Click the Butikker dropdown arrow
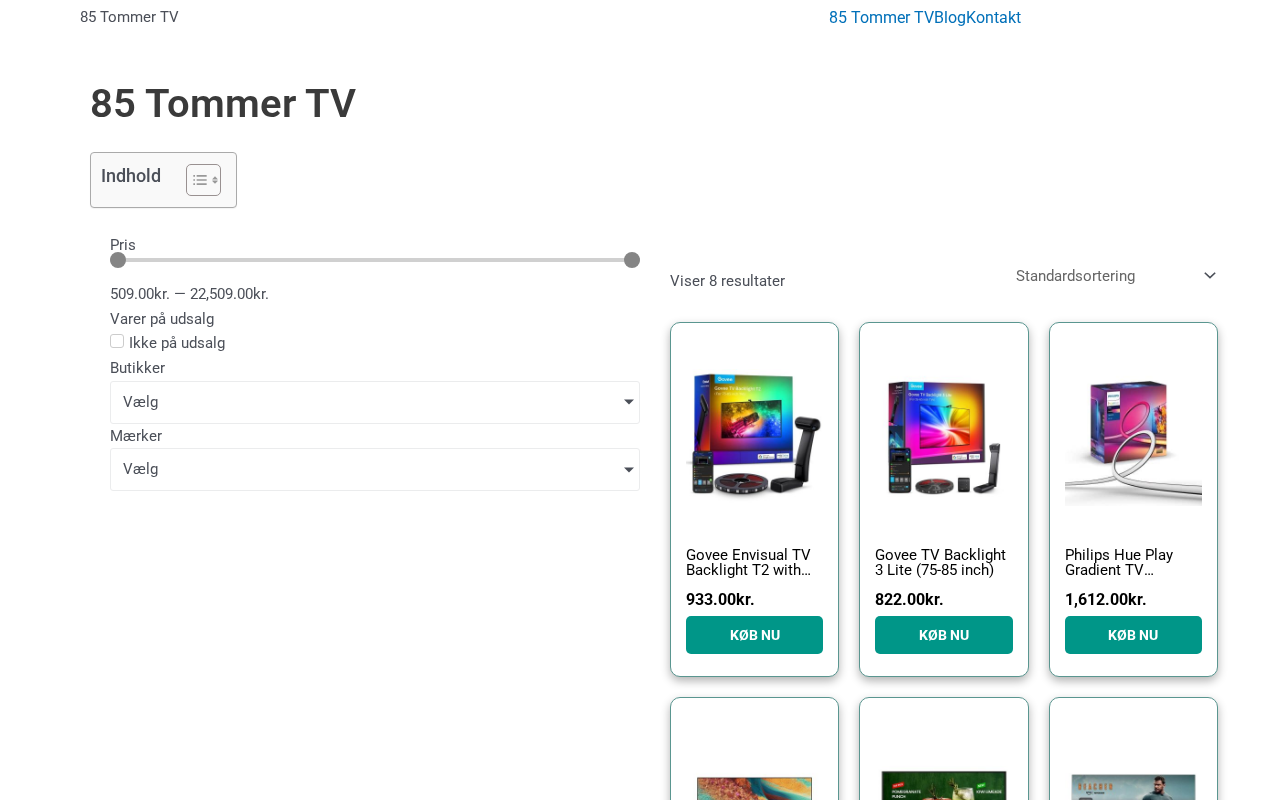Viewport: 1280px width, 800px height. coord(628,402)
